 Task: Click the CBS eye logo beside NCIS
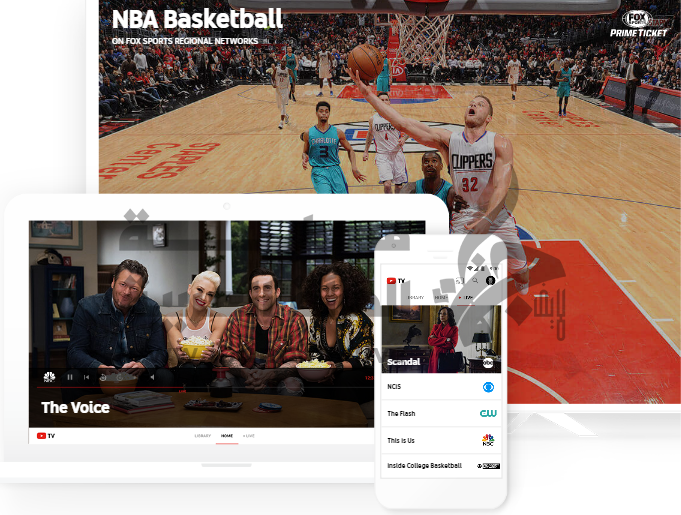click(x=489, y=386)
